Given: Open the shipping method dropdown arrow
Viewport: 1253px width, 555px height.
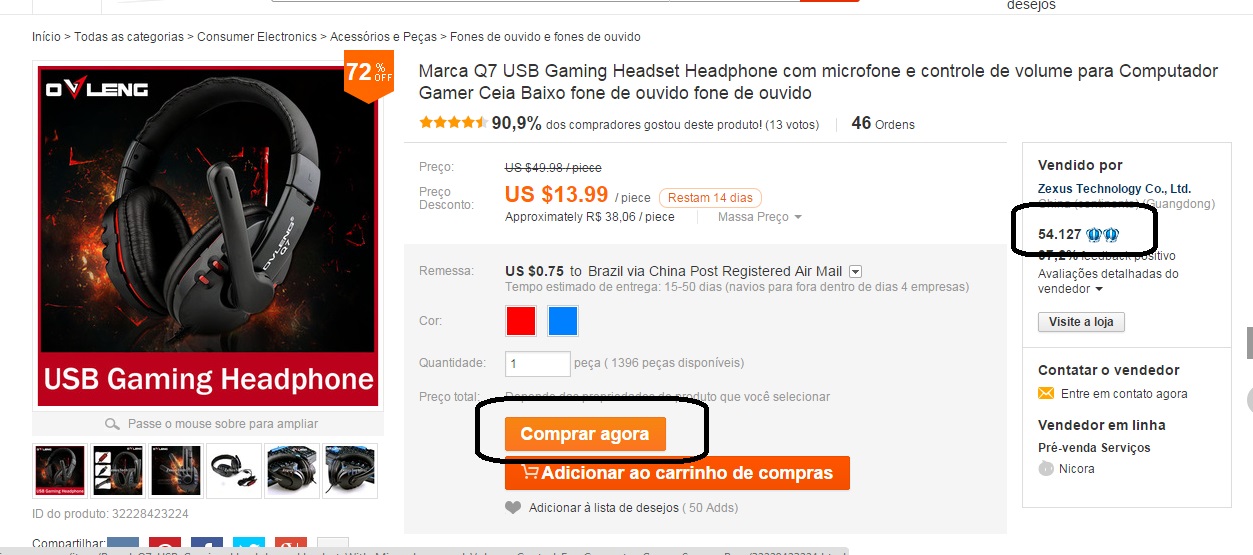Looking at the screenshot, I should 856,271.
